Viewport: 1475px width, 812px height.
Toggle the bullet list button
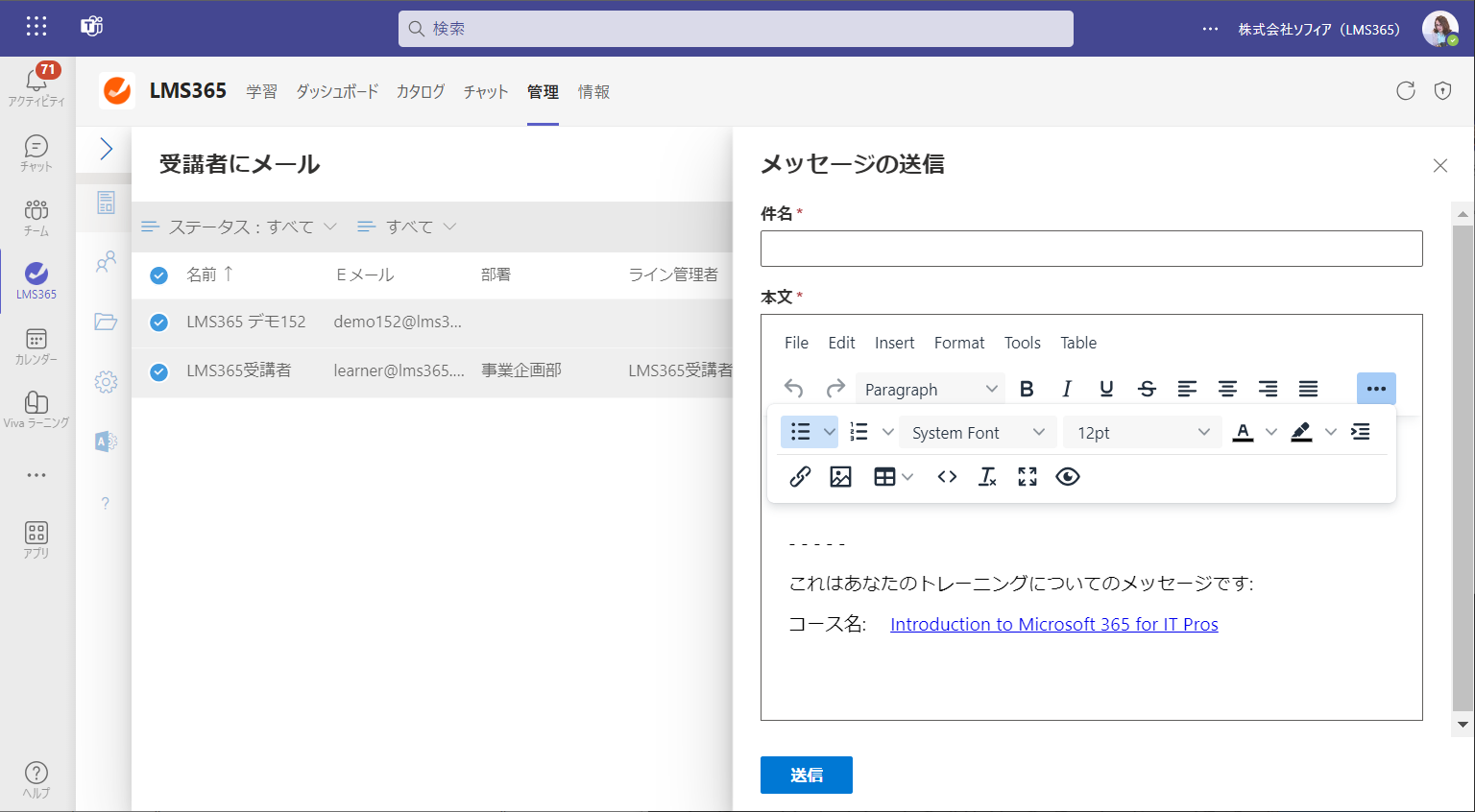(x=800, y=432)
